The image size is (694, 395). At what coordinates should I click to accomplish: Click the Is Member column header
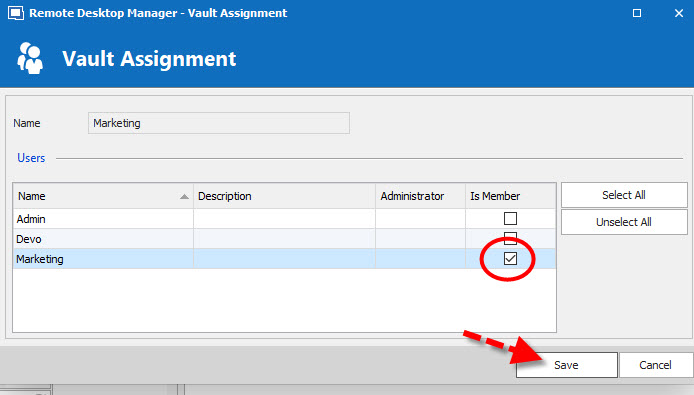click(510, 196)
